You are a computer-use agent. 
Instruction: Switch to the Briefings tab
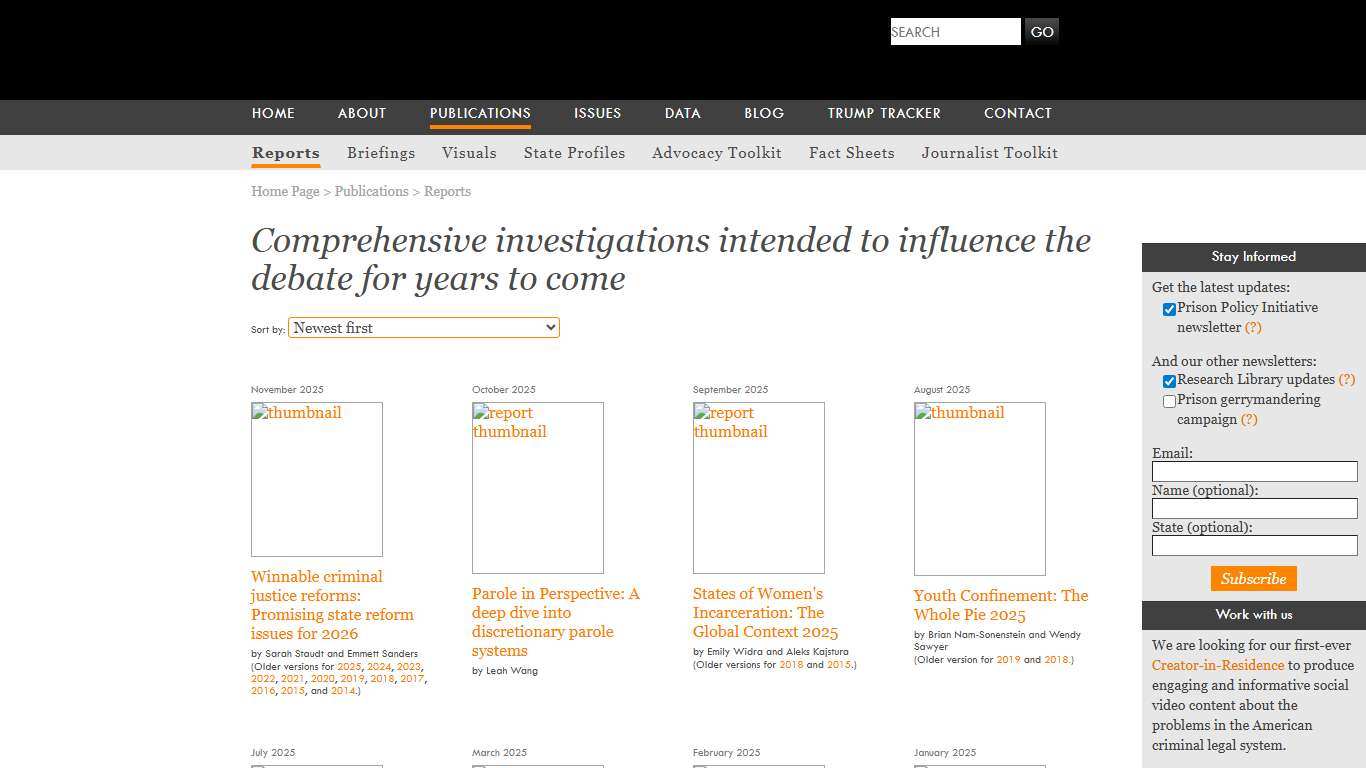pos(381,153)
